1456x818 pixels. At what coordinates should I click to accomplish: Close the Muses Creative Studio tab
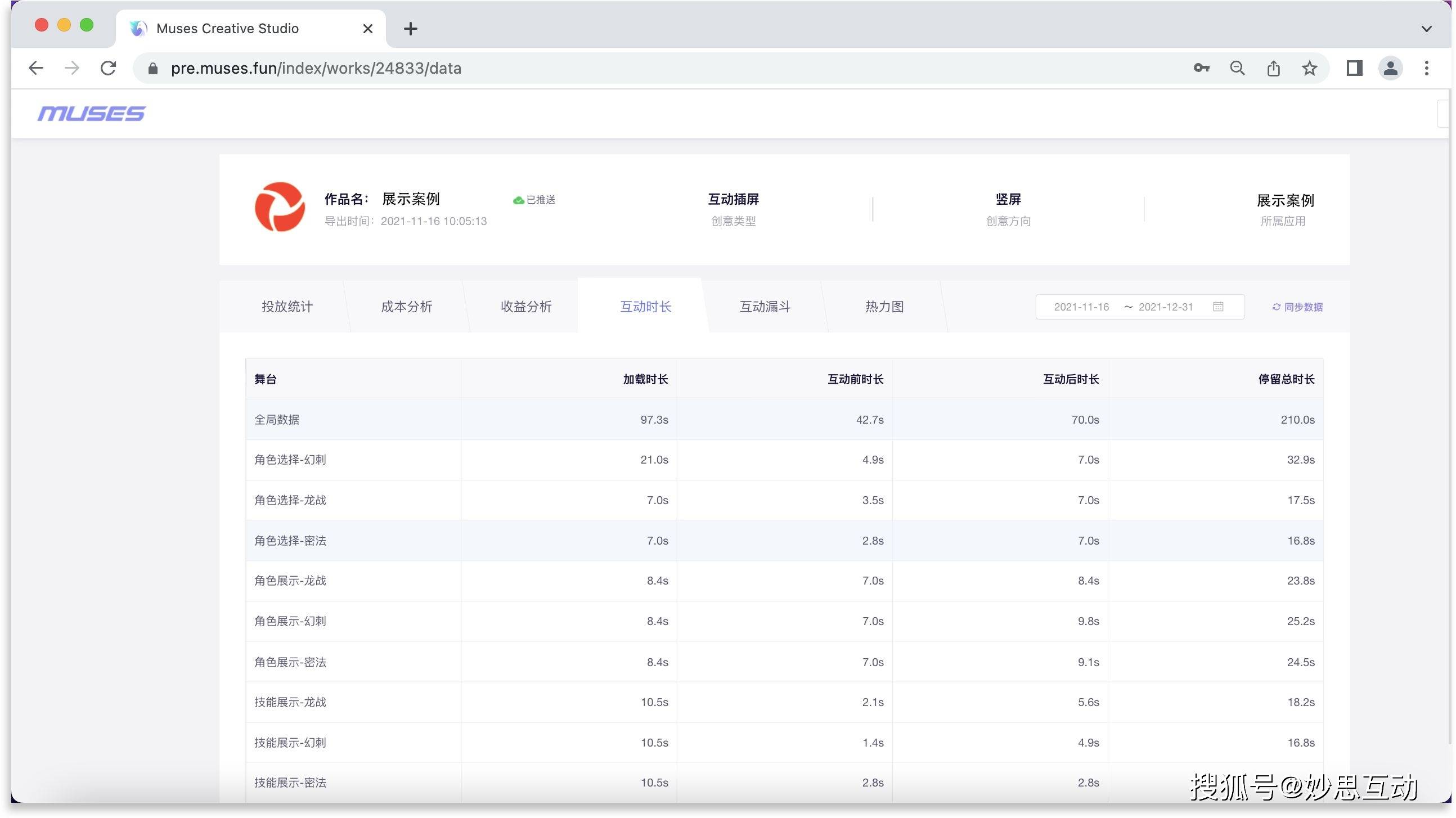367,29
